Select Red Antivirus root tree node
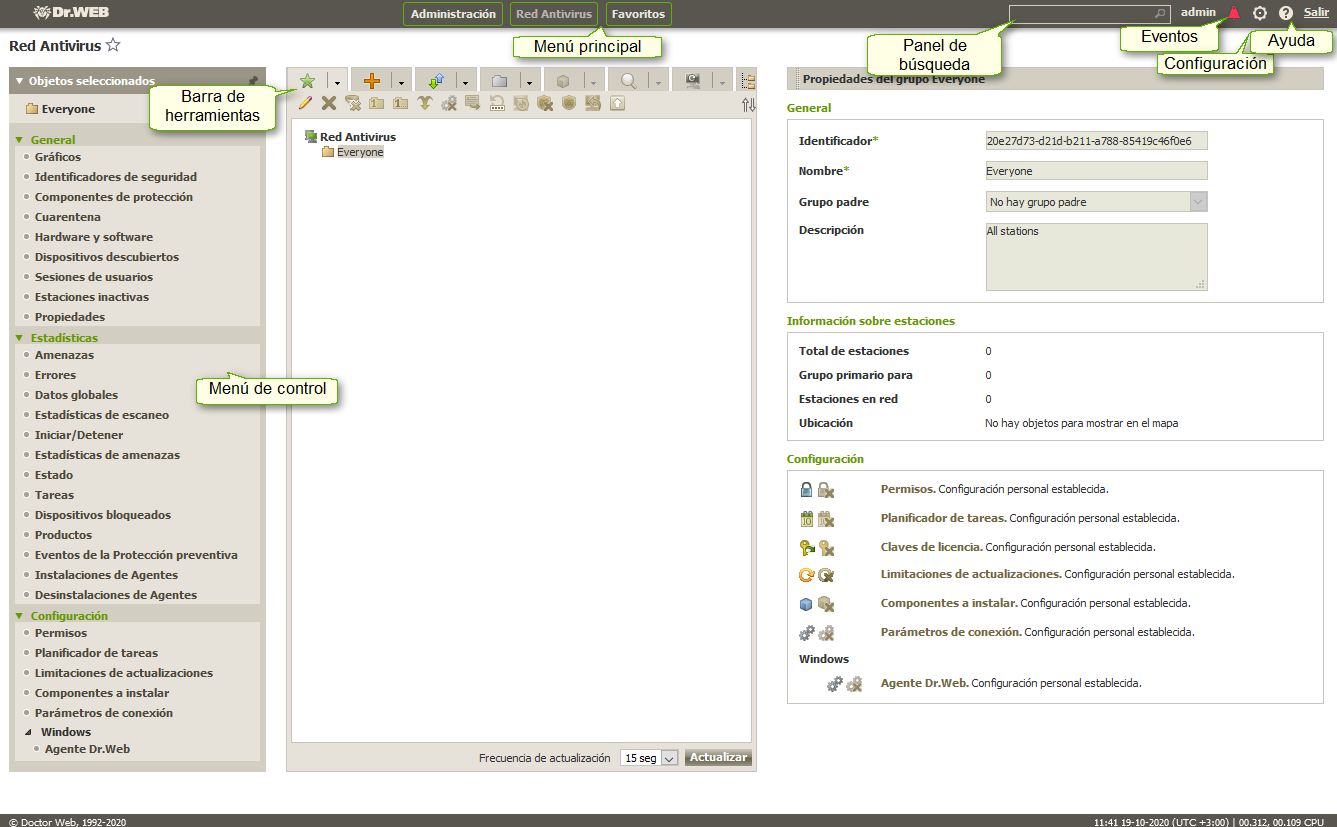 pyautogui.click(x=358, y=137)
